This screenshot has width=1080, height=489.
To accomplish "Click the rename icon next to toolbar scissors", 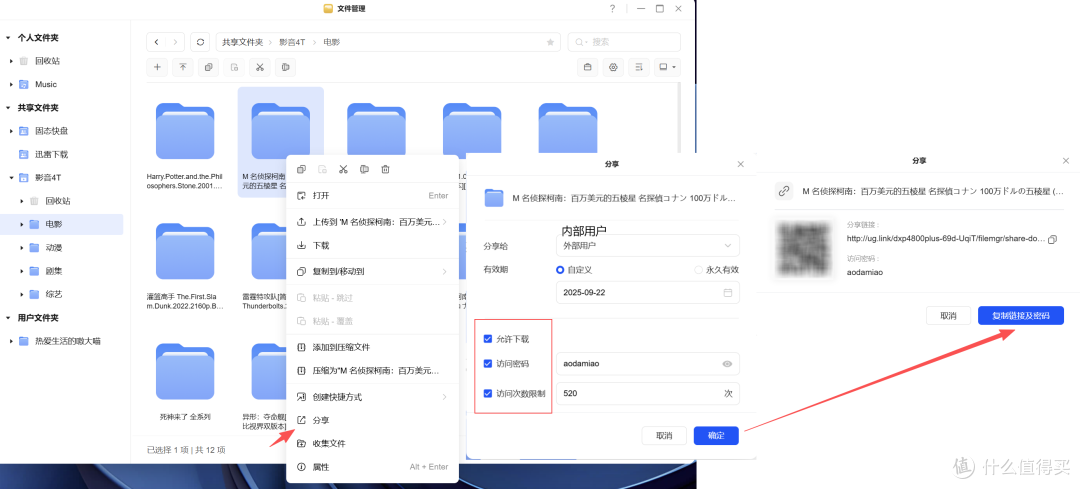I will point(284,67).
